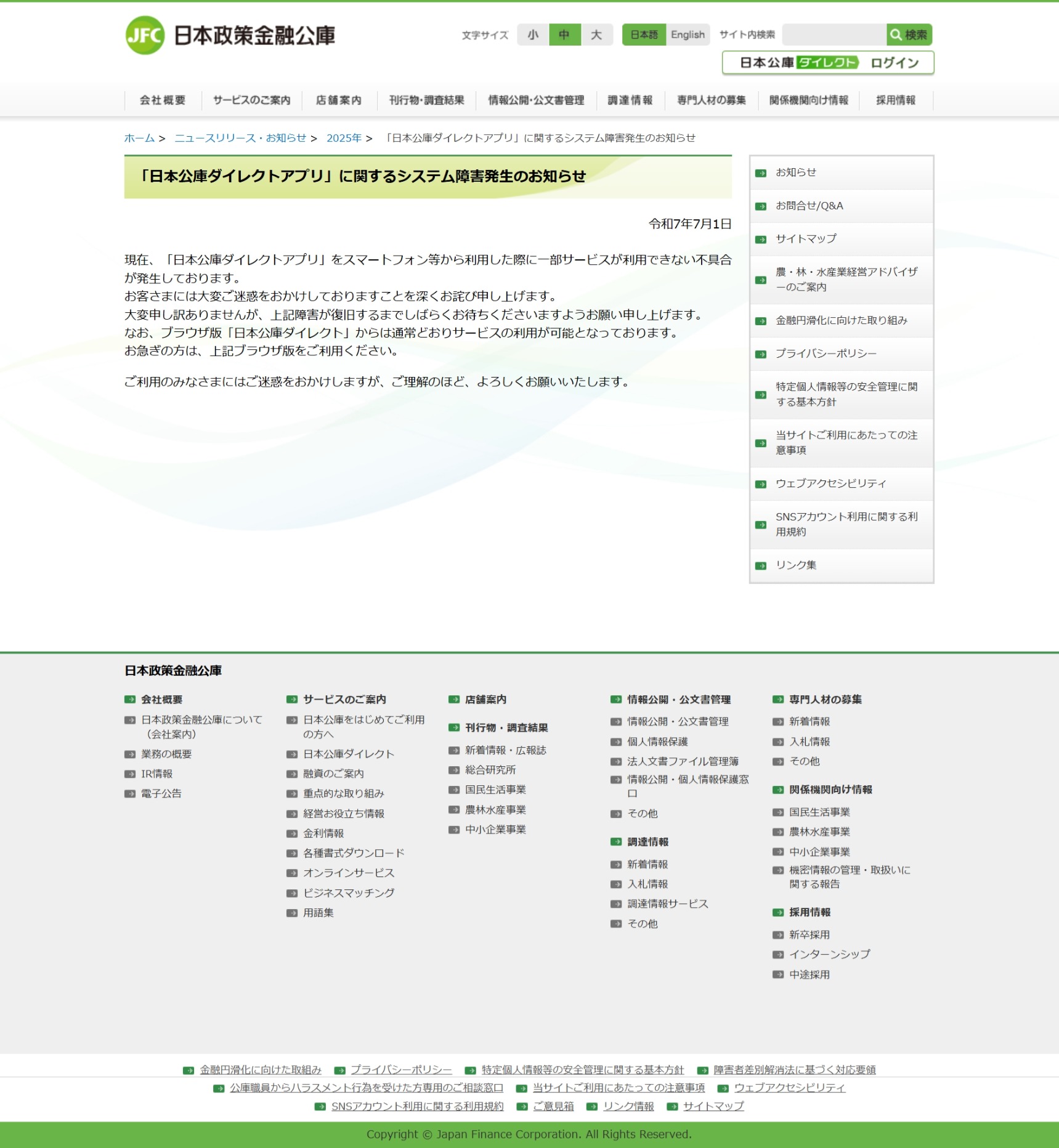Open footer link 調達情報サービス
The width and height of the screenshot is (1059, 1148).
pyautogui.click(x=668, y=903)
